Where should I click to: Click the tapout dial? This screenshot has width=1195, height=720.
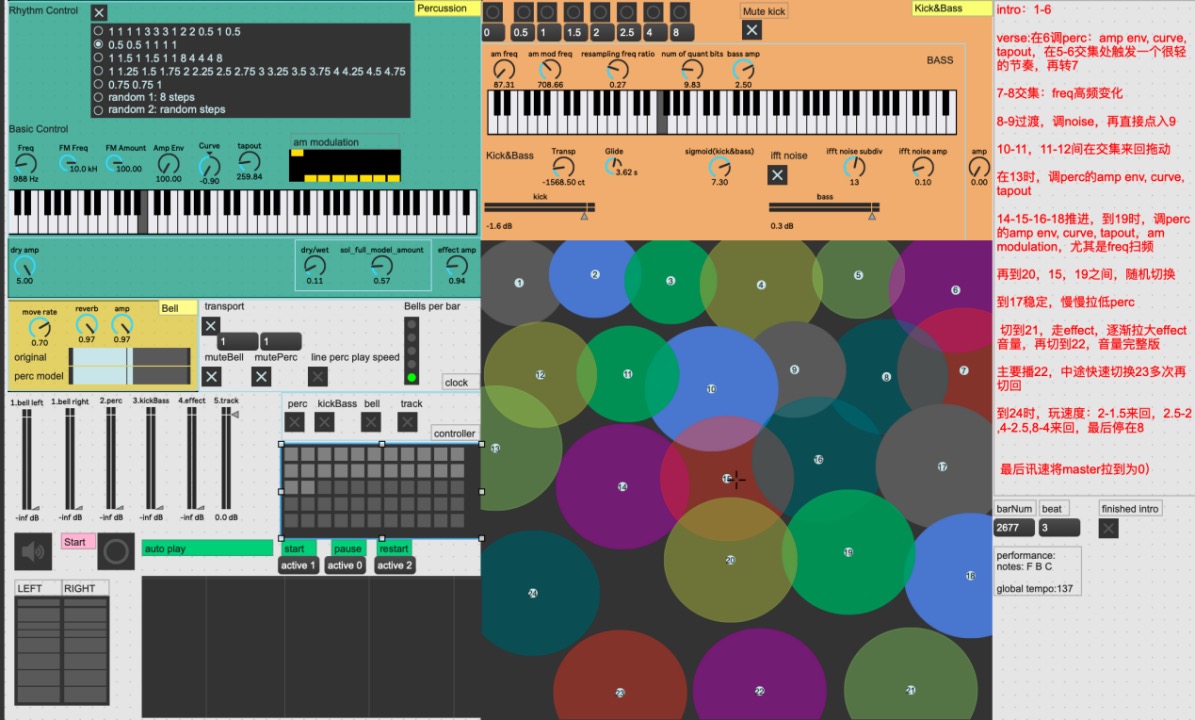pos(249,161)
